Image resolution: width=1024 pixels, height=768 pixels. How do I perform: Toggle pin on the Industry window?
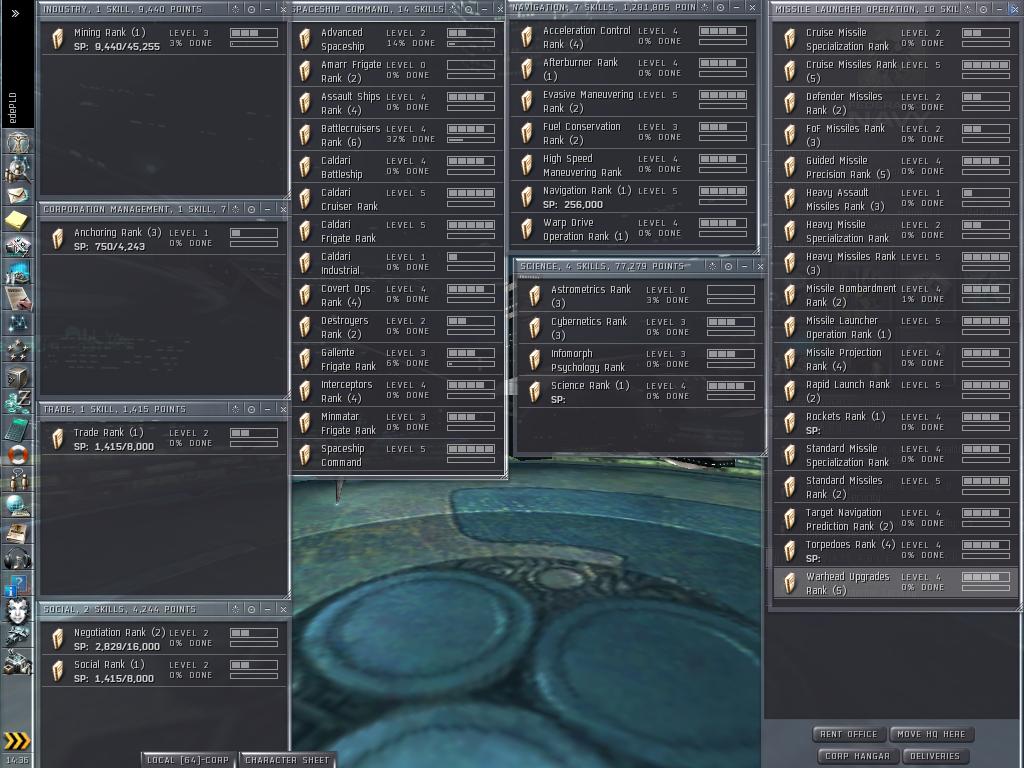click(236, 9)
